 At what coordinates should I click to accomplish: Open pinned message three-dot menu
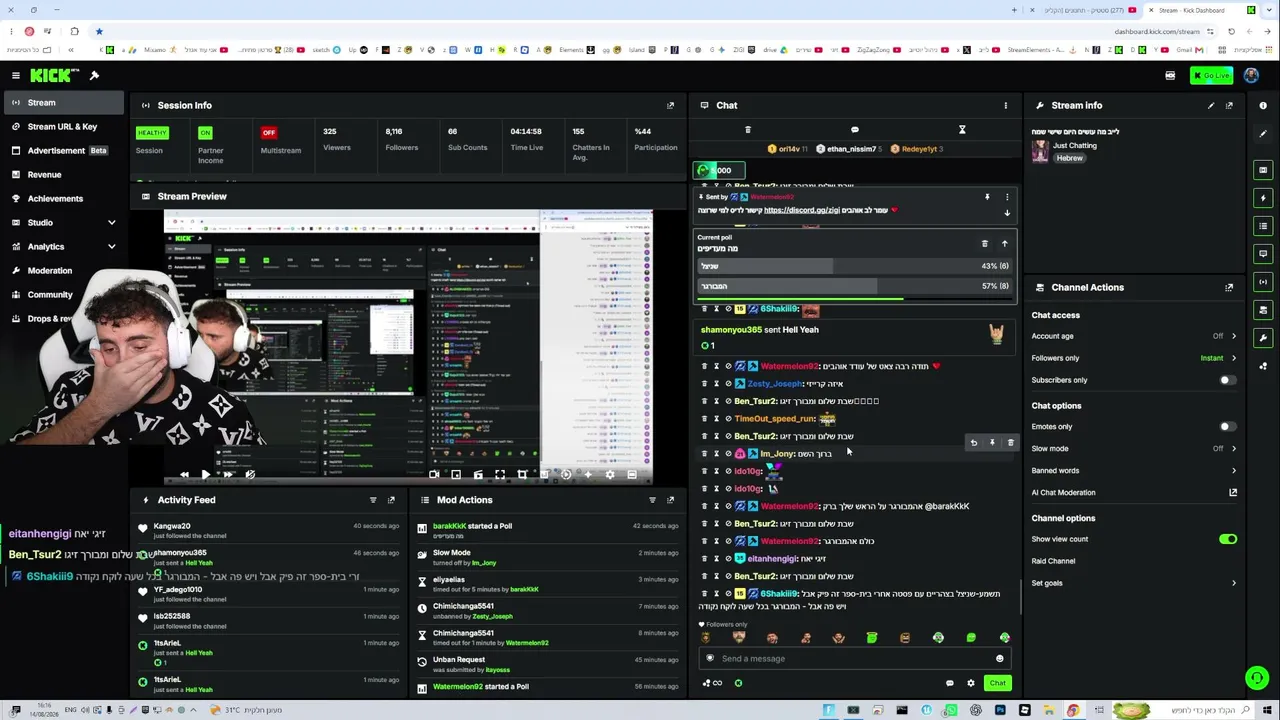tap(1007, 197)
